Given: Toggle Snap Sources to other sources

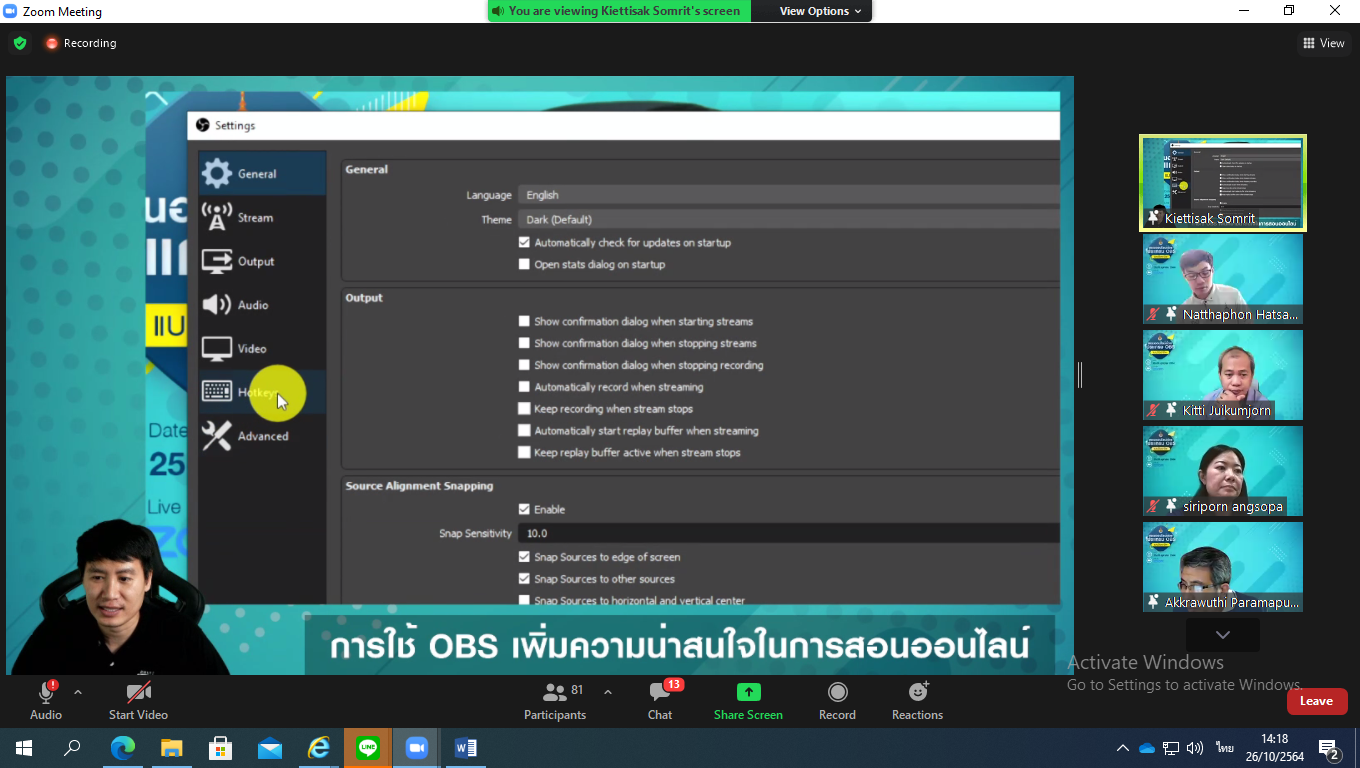Looking at the screenshot, I should [524, 579].
